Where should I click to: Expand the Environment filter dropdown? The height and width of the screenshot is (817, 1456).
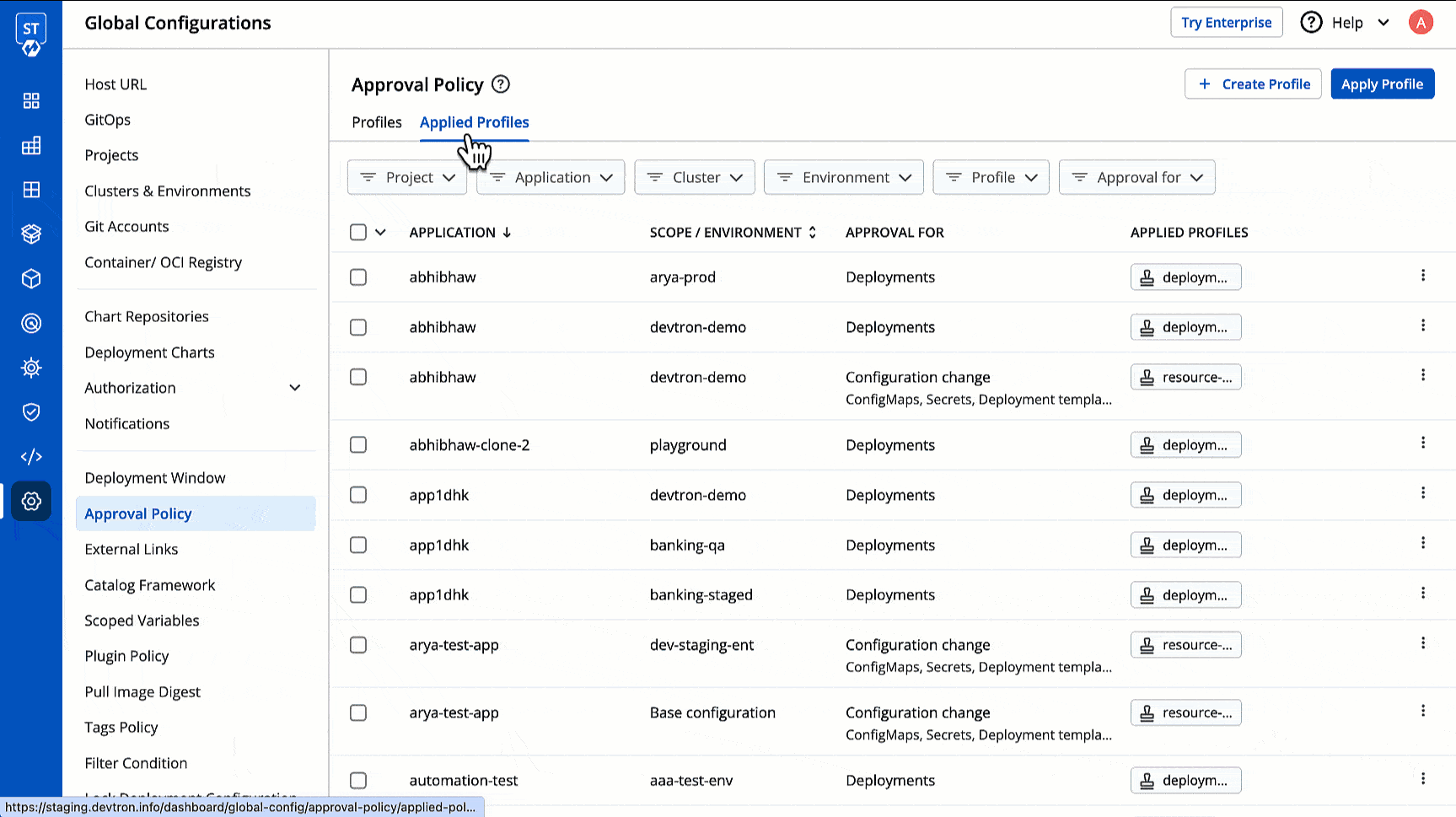point(843,178)
